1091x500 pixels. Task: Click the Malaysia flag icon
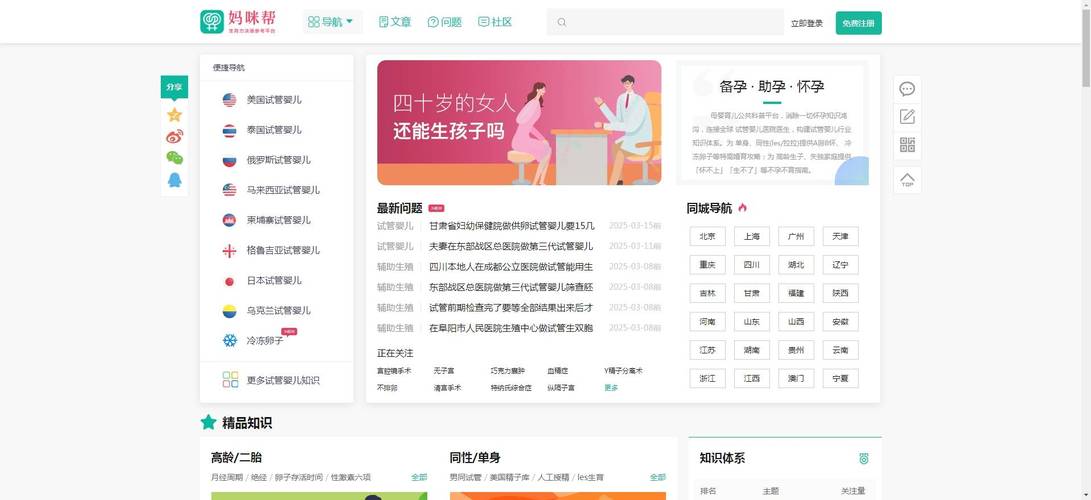[230, 190]
